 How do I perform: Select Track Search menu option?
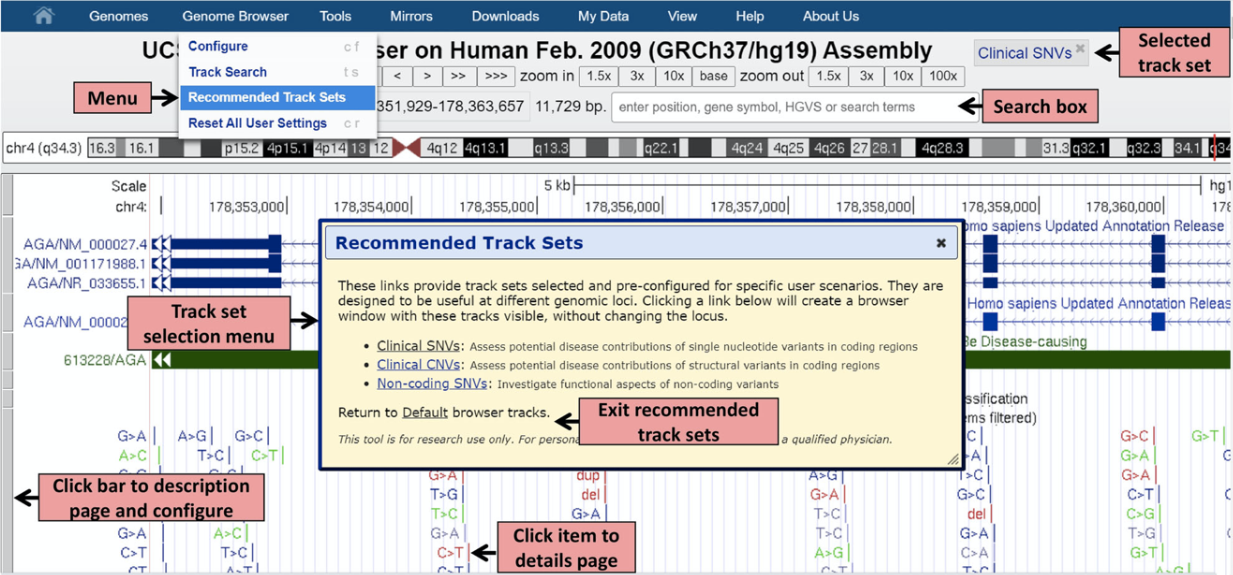228,72
